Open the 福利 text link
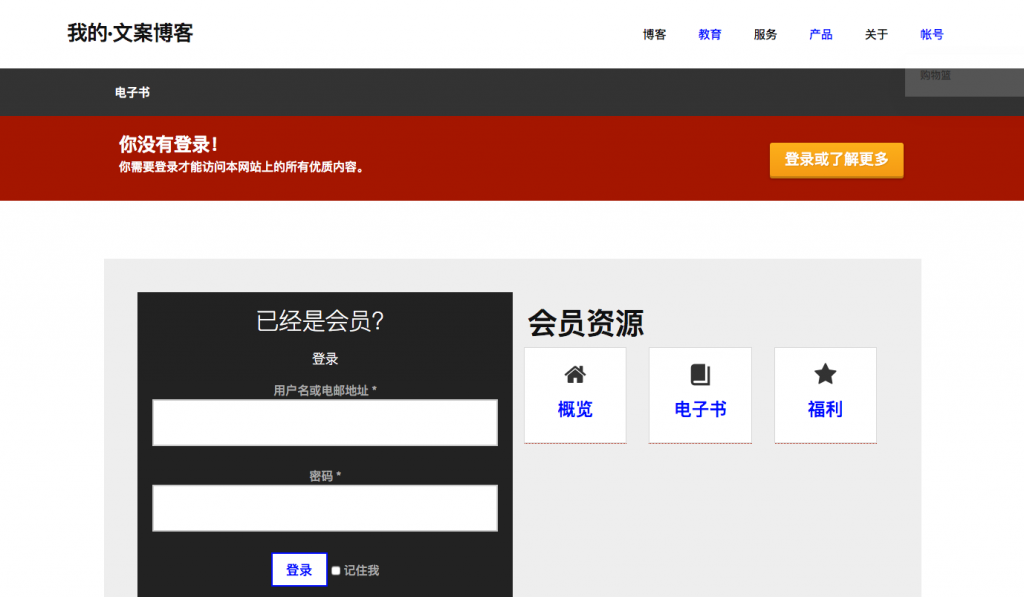 tap(825, 409)
